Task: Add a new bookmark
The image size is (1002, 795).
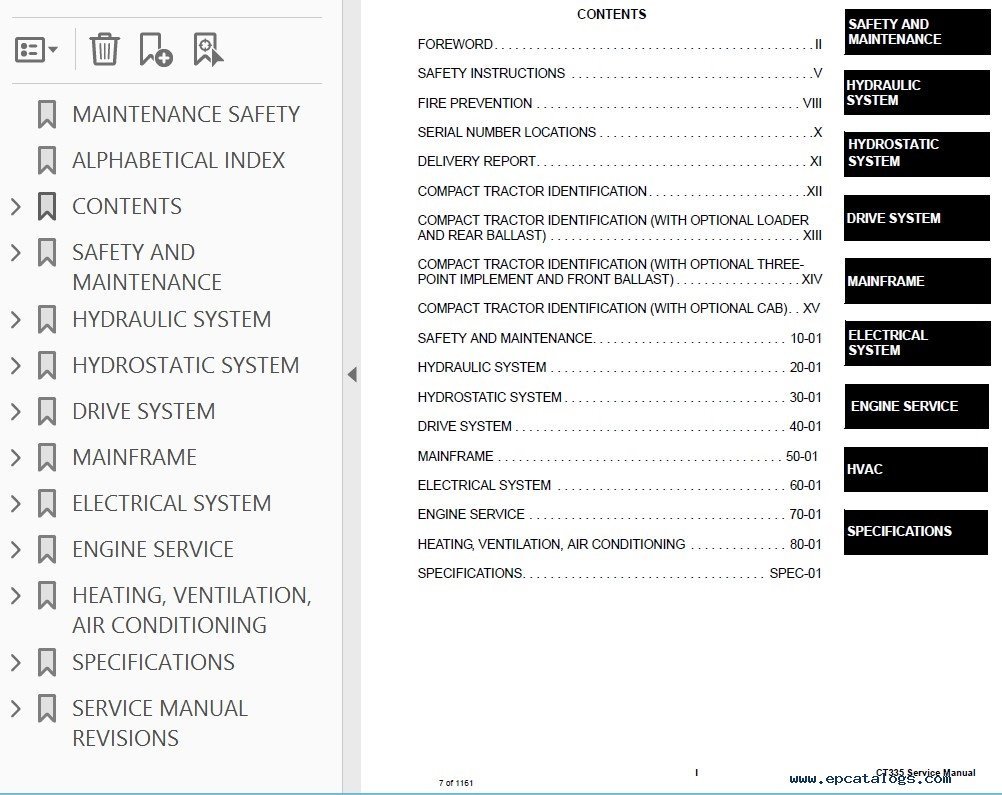Action: click(x=155, y=49)
